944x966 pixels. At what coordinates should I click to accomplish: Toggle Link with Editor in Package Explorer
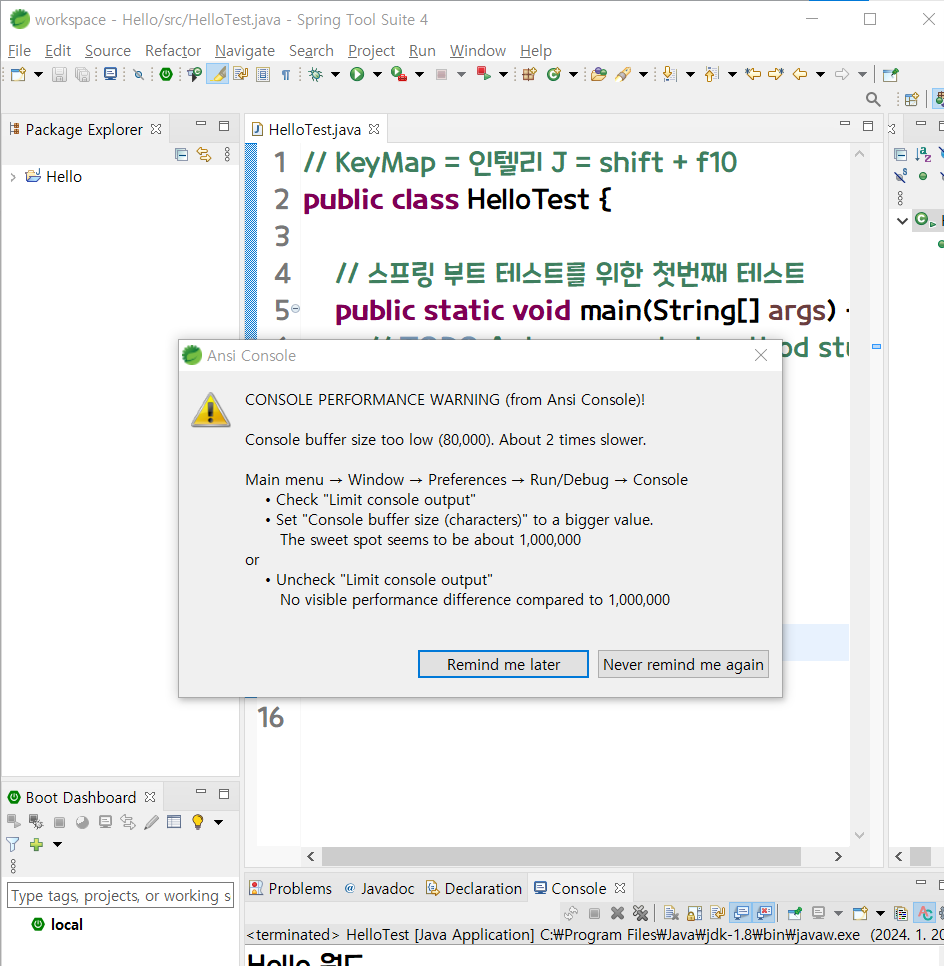point(204,155)
